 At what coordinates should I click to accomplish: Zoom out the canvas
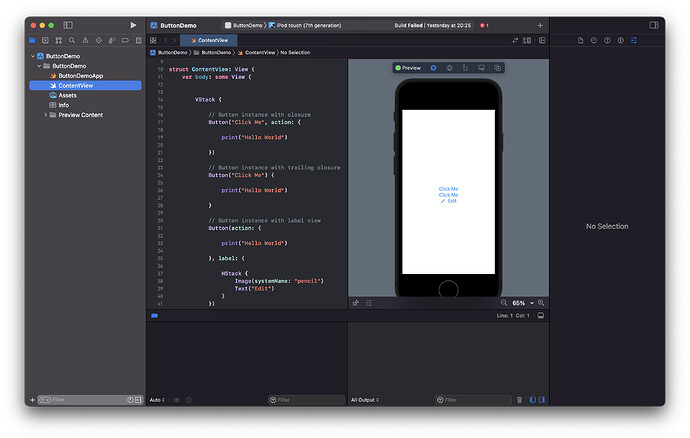point(504,303)
